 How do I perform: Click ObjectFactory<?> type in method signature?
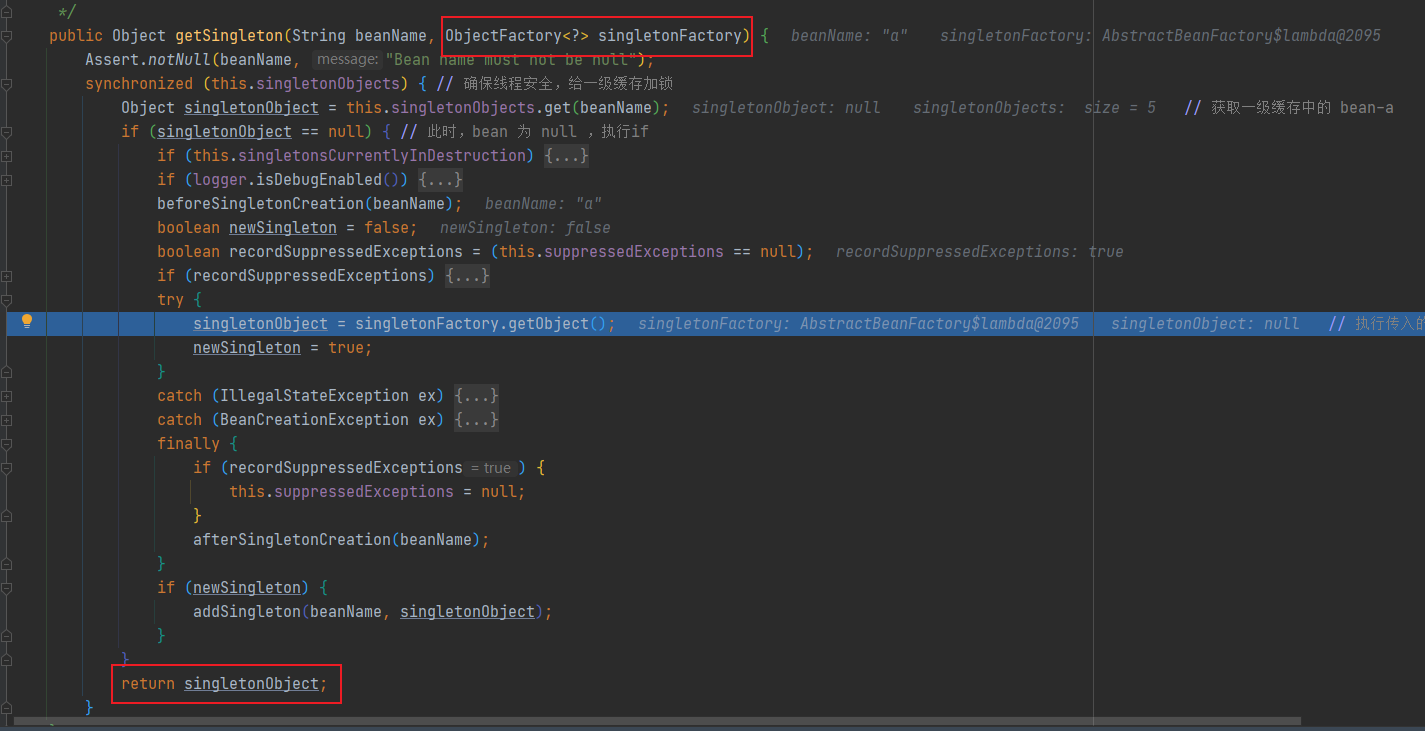[517, 36]
